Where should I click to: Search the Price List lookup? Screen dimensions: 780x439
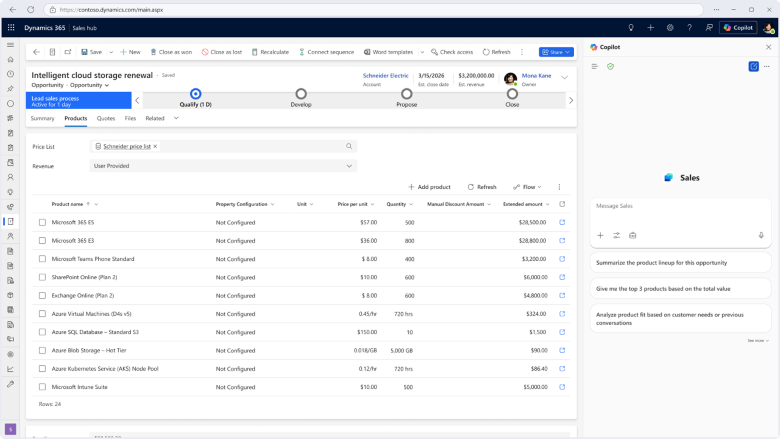pyautogui.click(x=349, y=146)
